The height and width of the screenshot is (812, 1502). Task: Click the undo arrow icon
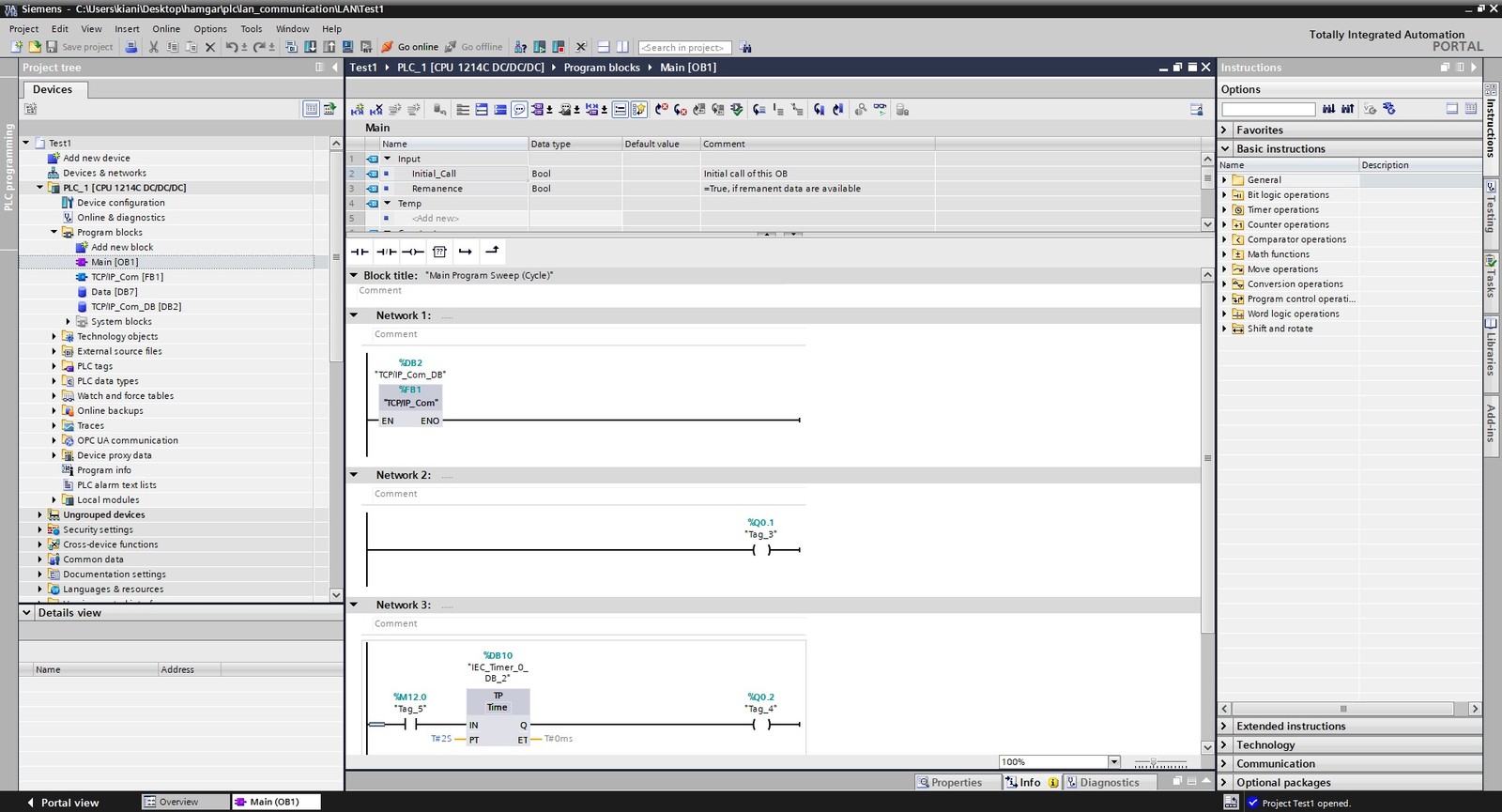(232, 47)
